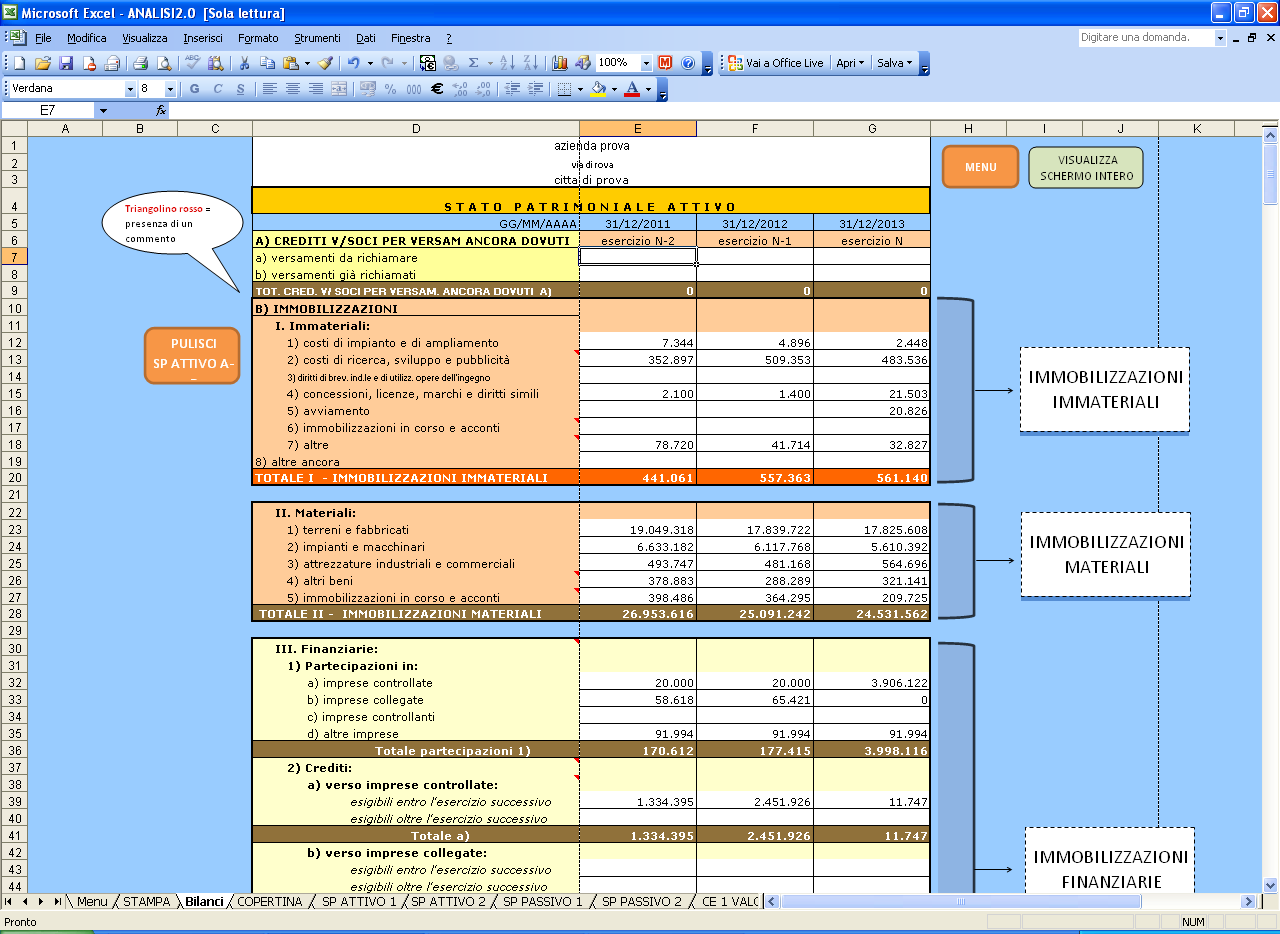Switch to the STAMPA sheet tab
The width and height of the screenshot is (1280, 934).
pos(146,902)
